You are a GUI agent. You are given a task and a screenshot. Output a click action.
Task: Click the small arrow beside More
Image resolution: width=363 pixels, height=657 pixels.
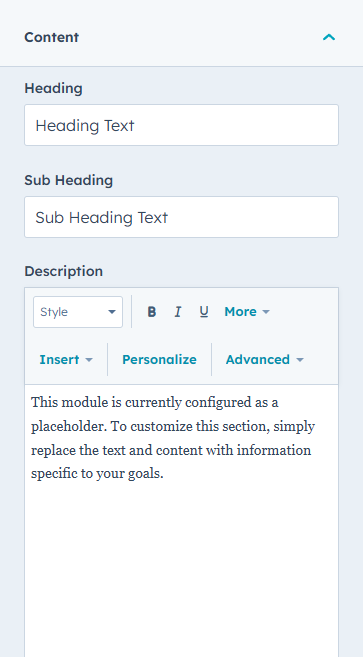pyautogui.click(x=266, y=312)
